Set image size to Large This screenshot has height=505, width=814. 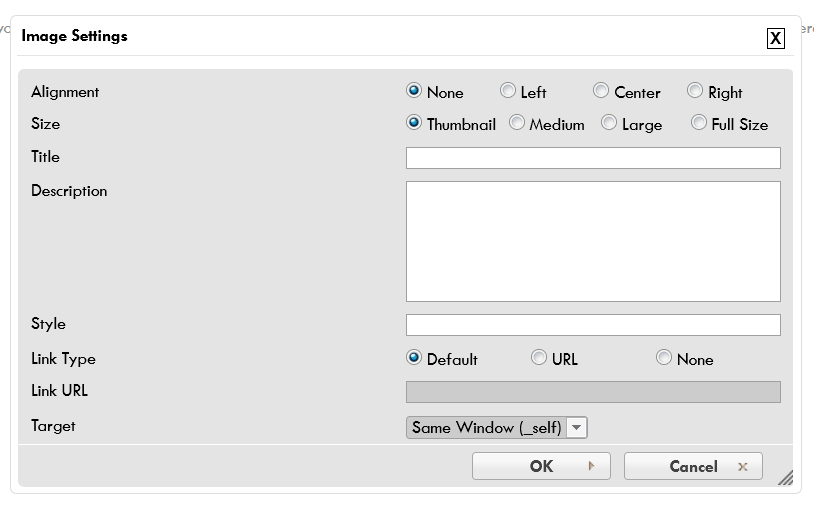(x=609, y=123)
